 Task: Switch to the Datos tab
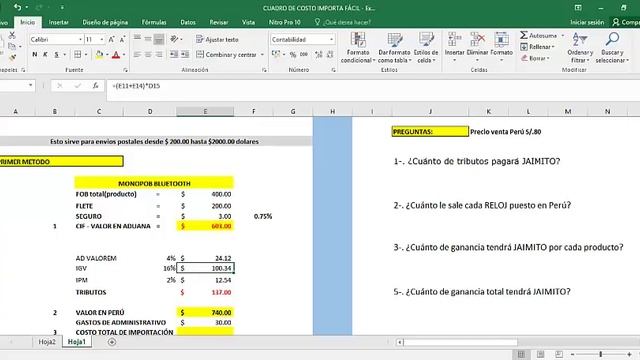click(188, 22)
